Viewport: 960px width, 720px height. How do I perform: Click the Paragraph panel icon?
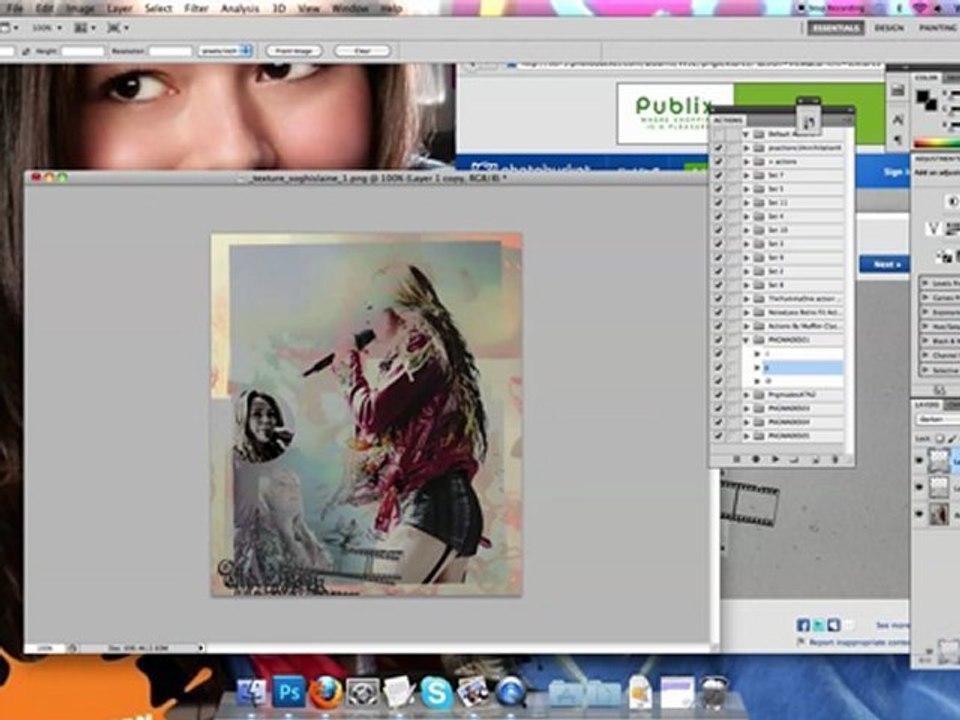point(898,140)
